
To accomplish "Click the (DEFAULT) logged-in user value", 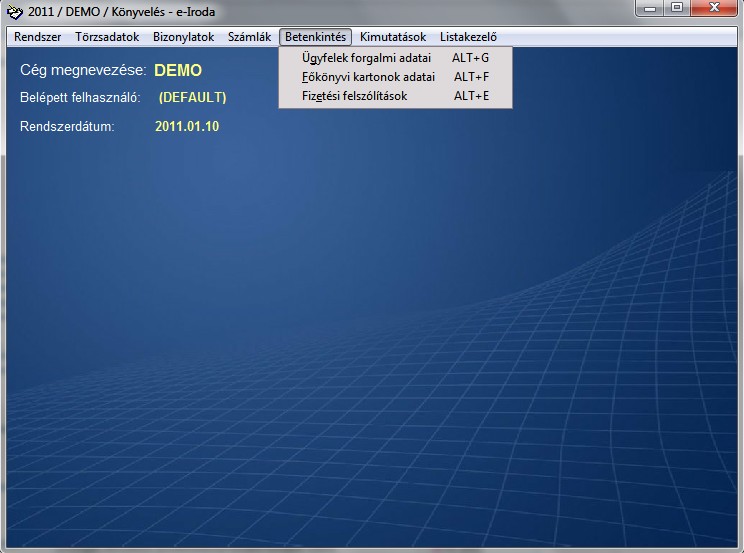I will (x=193, y=98).
